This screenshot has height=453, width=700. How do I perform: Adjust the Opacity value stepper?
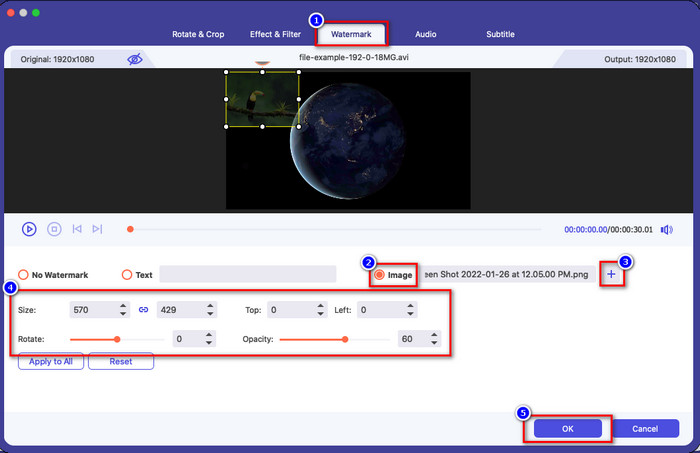pyautogui.click(x=436, y=339)
